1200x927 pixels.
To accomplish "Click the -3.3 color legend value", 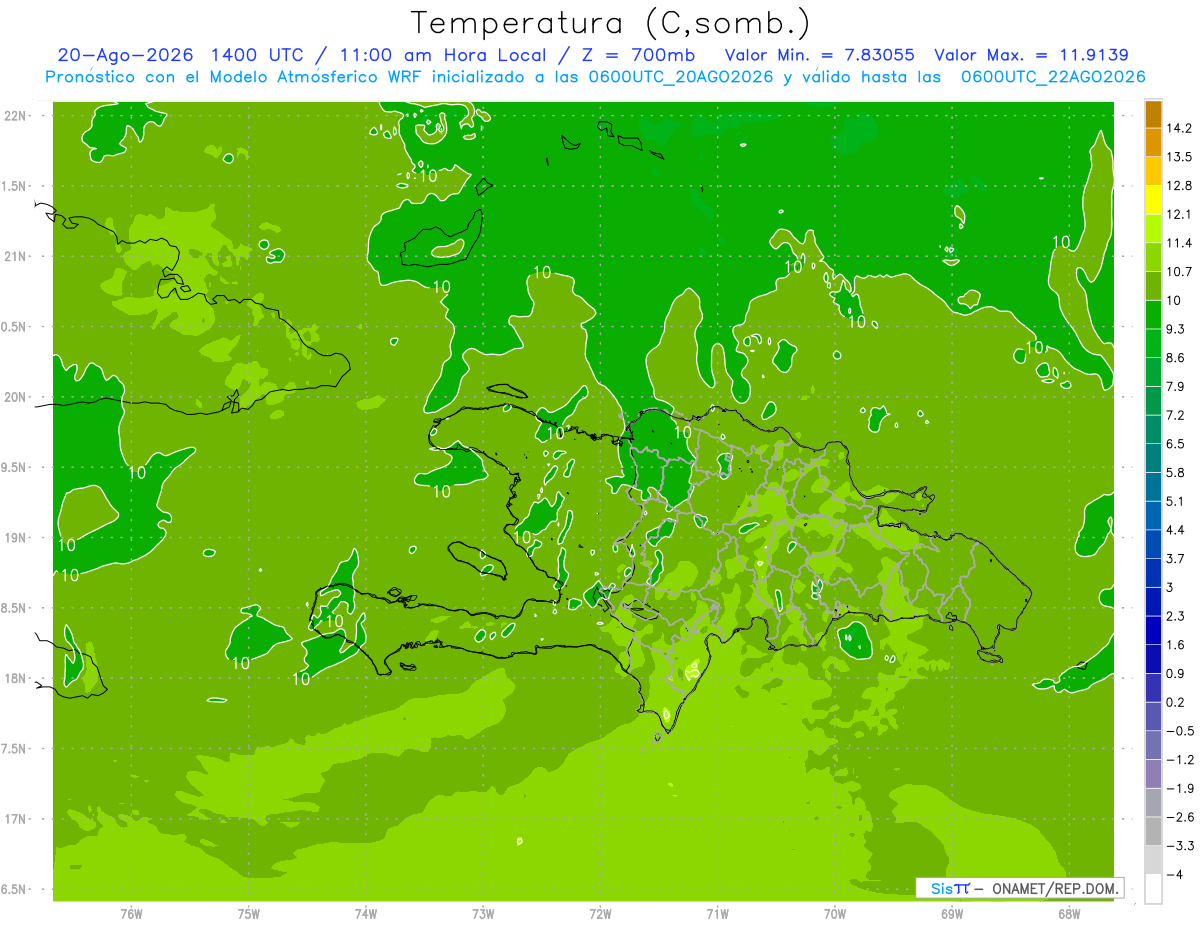I will pos(1179,846).
